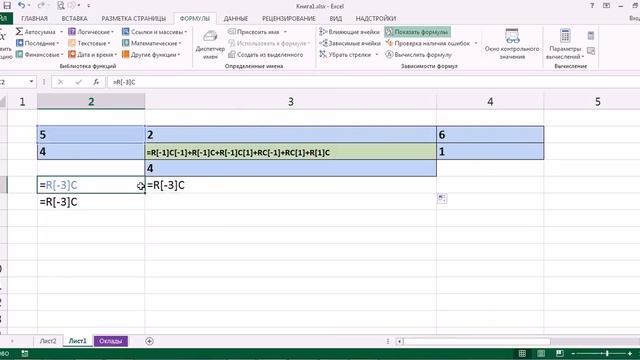Open the ВСТАВКА ribbon tab
Viewport: 640px width, 360px height.
point(74,18)
